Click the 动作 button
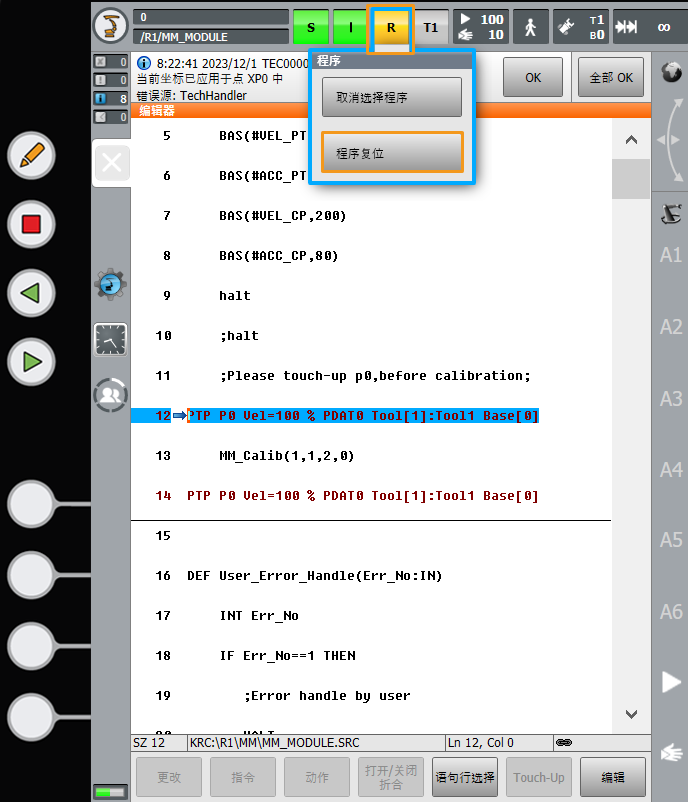 (317, 777)
